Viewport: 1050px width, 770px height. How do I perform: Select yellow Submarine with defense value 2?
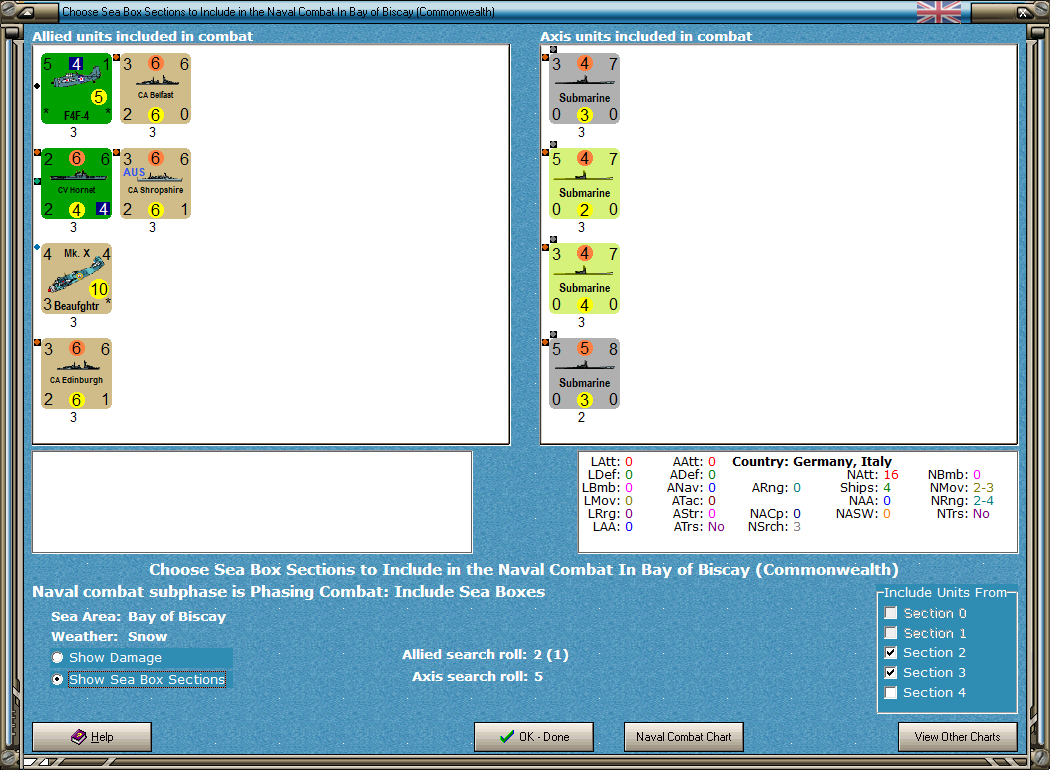click(584, 183)
